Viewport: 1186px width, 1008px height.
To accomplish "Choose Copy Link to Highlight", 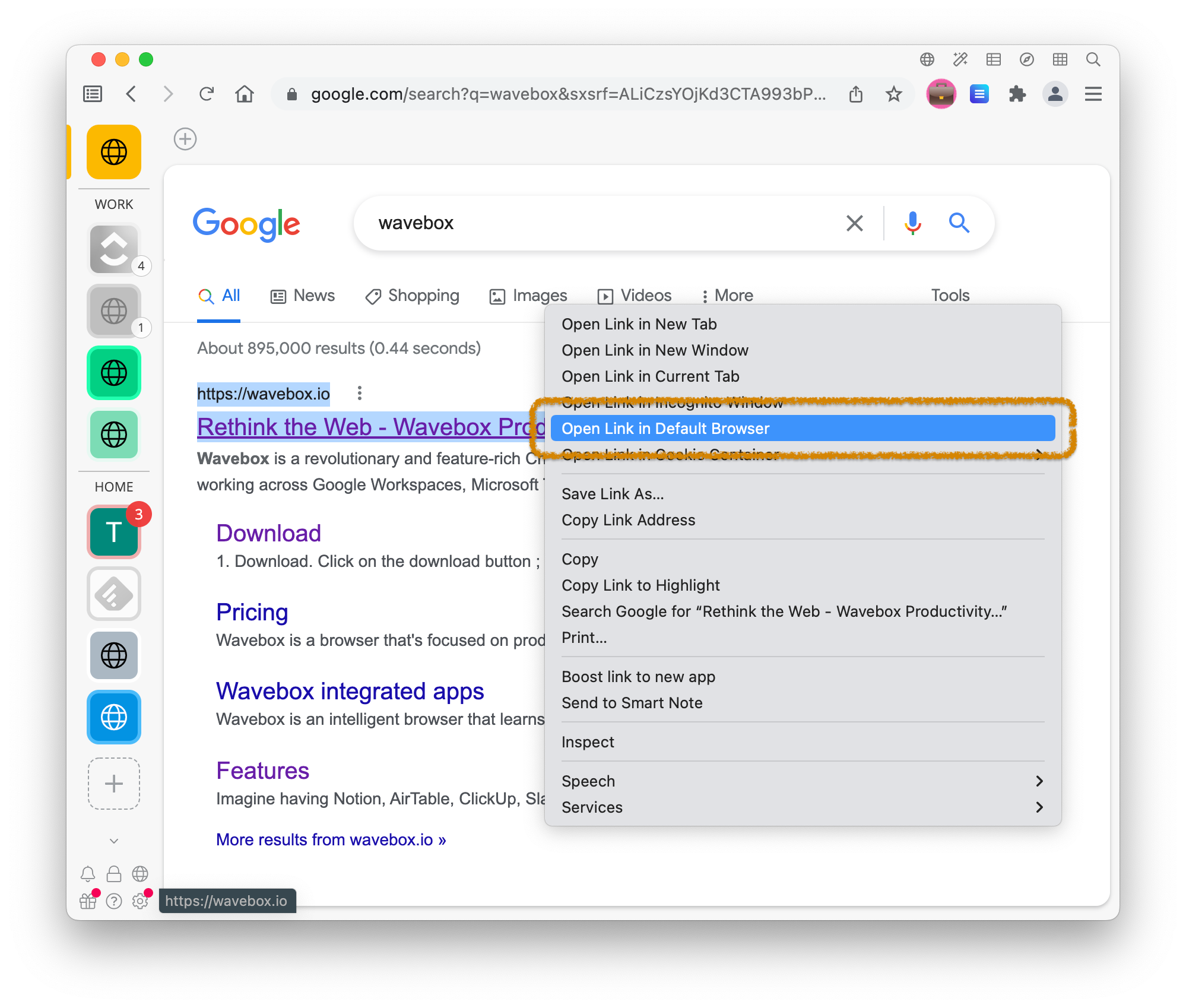I will (803, 585).
